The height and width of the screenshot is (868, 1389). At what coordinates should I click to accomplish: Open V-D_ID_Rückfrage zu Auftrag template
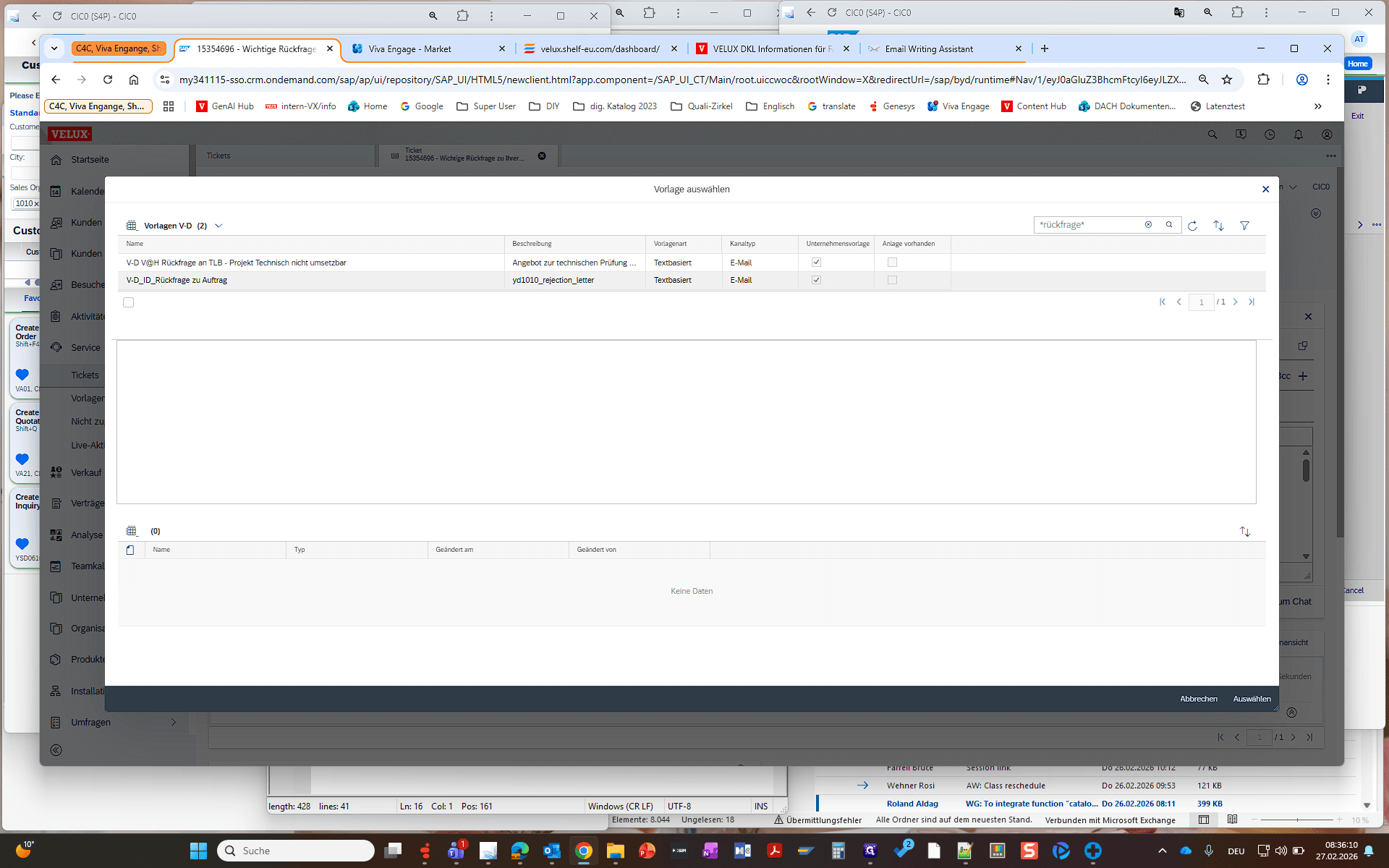[x=177, y=280]
